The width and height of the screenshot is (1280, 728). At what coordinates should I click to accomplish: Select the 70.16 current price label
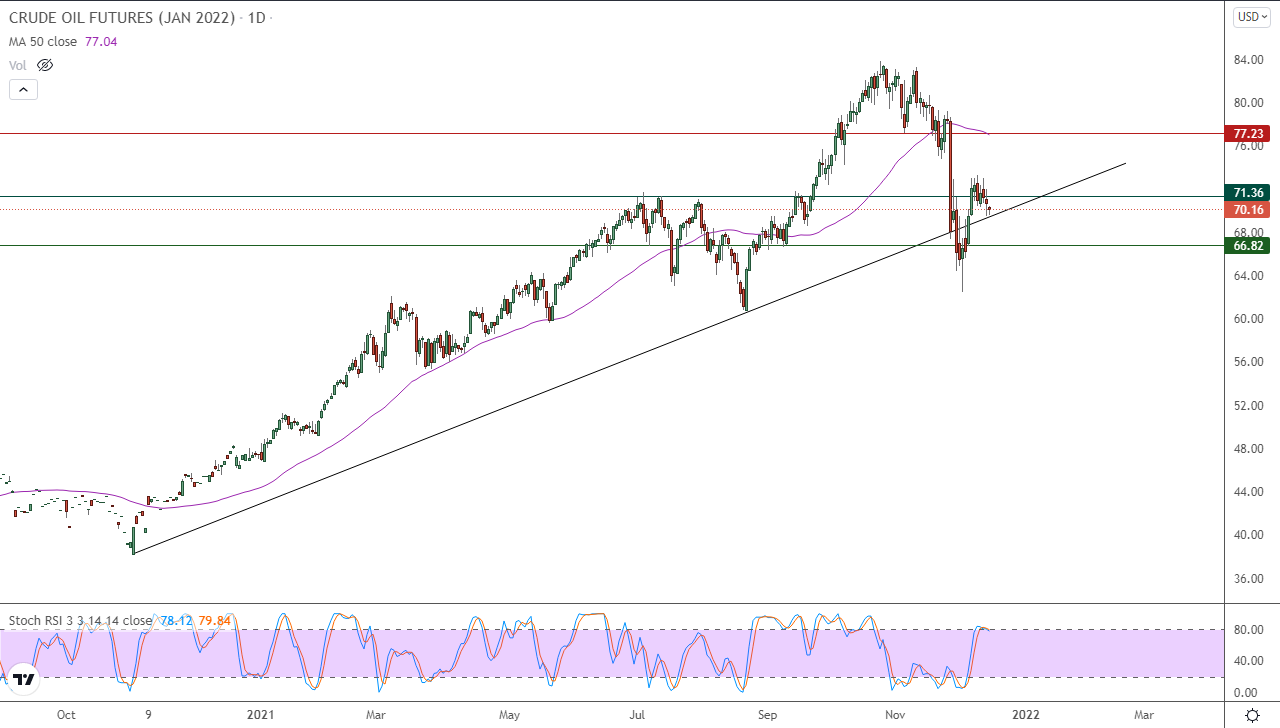click(1248, 209)
